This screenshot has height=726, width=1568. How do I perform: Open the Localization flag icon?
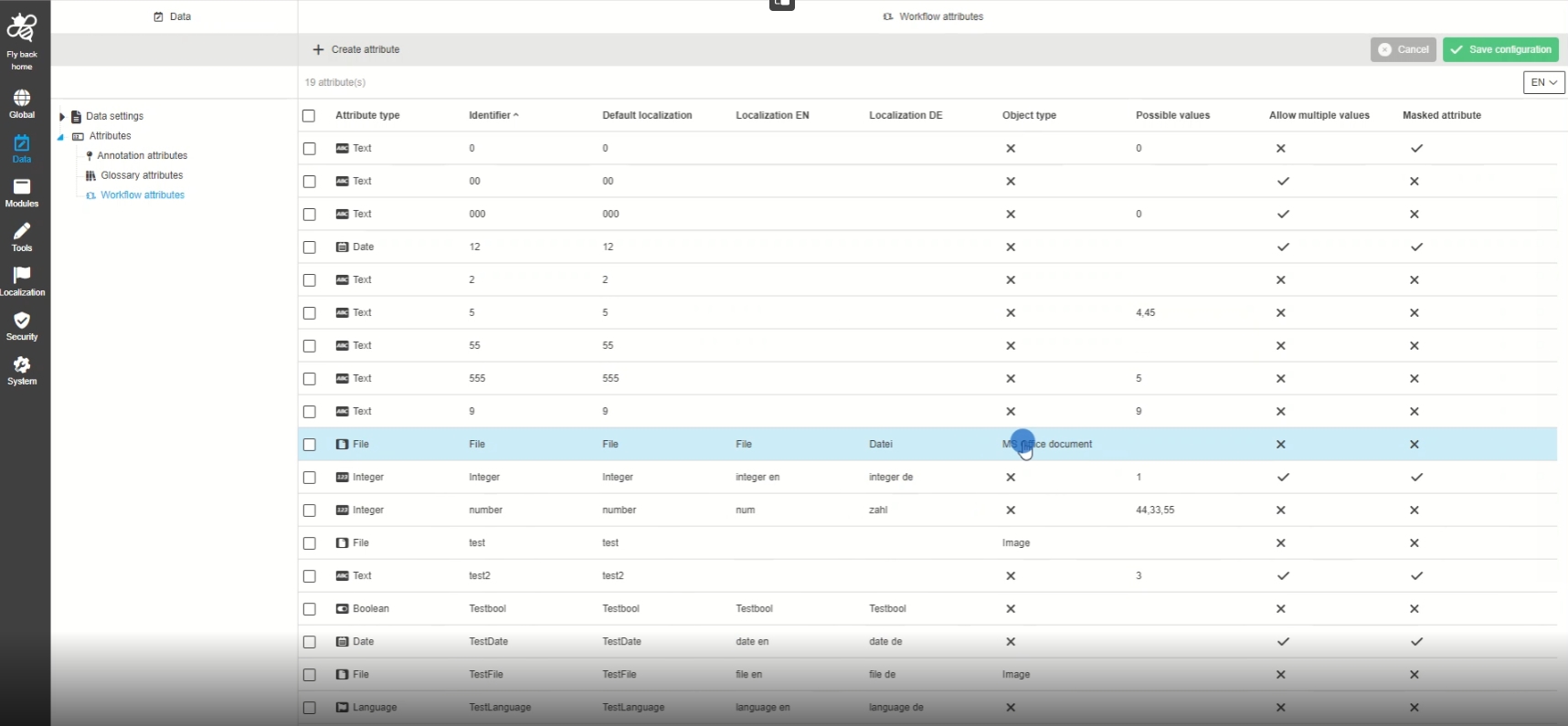(22, 275)
